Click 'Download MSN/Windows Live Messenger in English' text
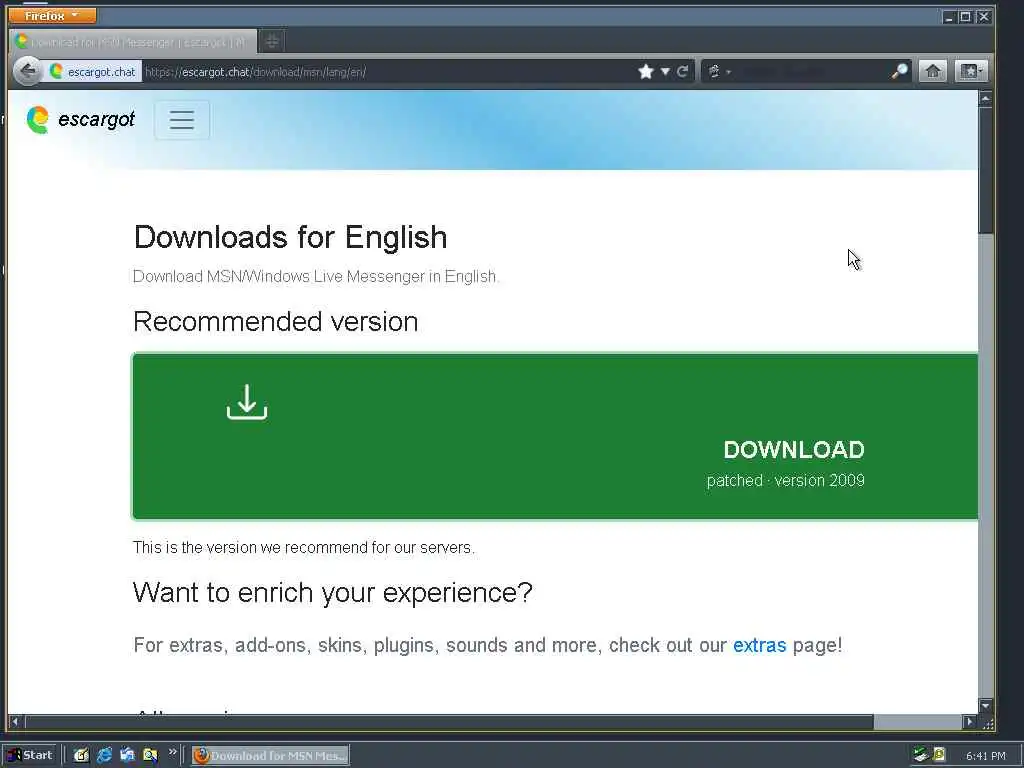 (x=315, y=276)
